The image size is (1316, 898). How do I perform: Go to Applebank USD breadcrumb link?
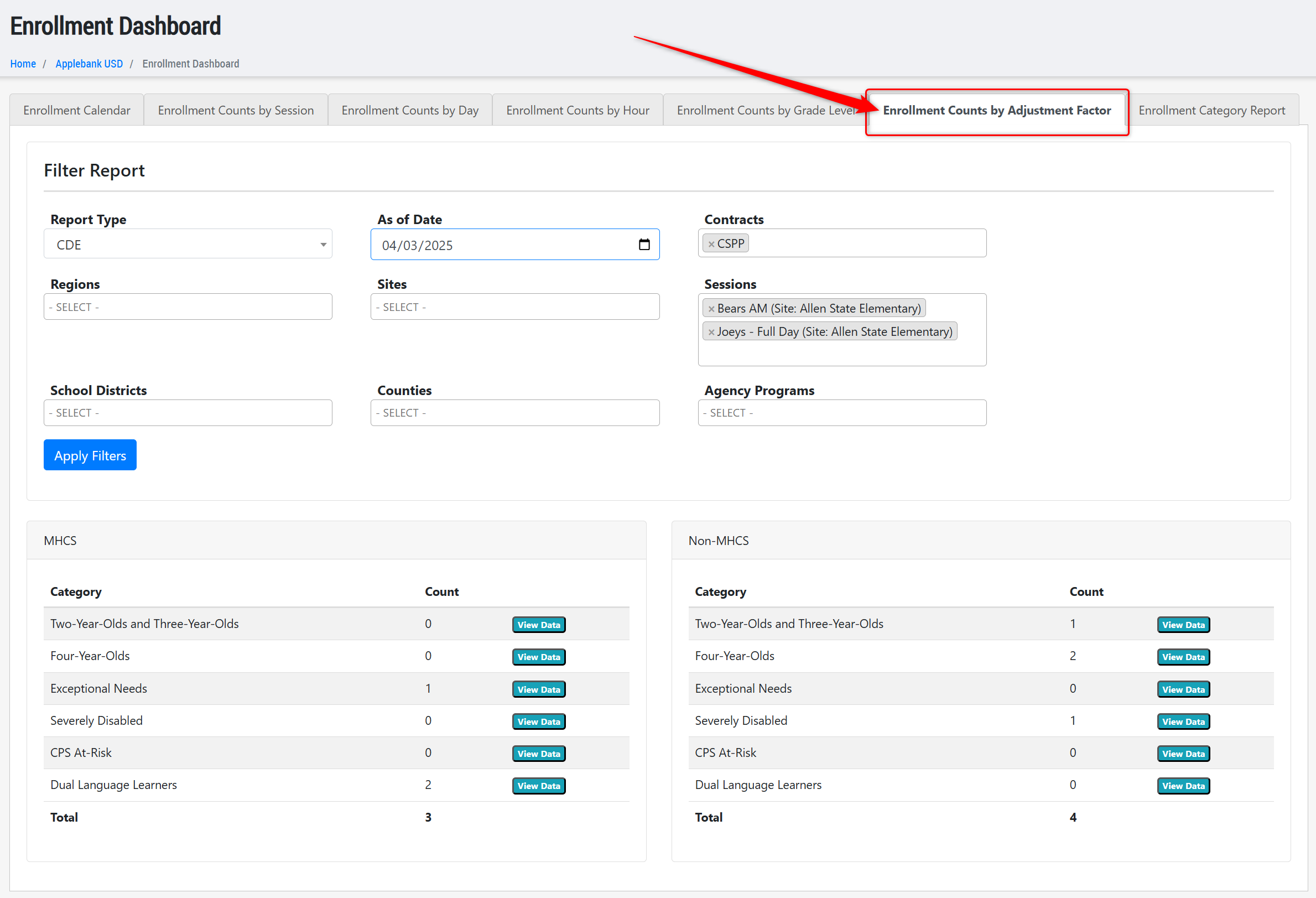click(89, 64)
